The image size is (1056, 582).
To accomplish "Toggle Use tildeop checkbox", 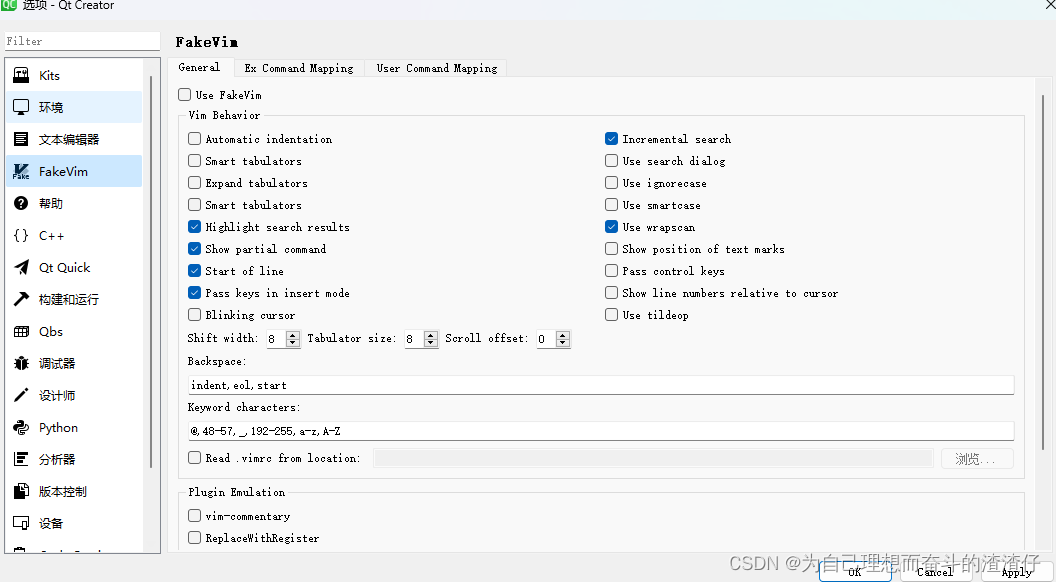I will tap(612, 315).
